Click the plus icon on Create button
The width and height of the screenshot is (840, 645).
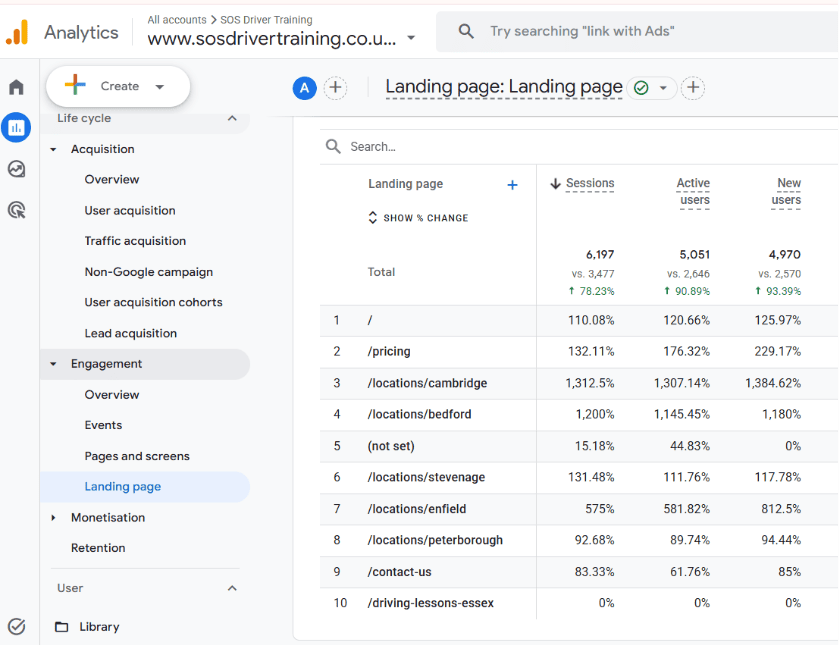(x=75, y=85)
